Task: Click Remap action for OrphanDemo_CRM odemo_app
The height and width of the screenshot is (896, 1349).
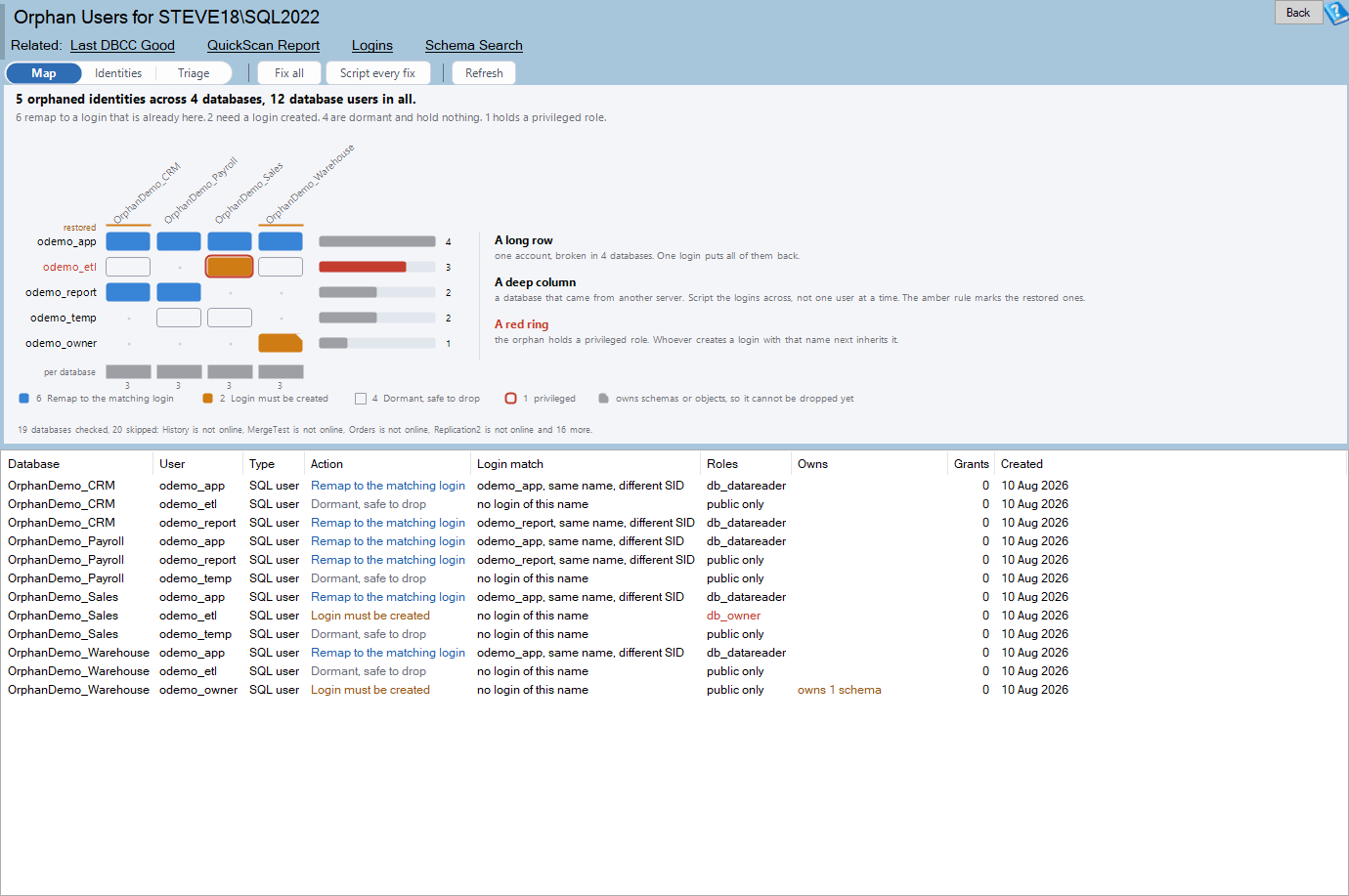Action: click(388, 486)
